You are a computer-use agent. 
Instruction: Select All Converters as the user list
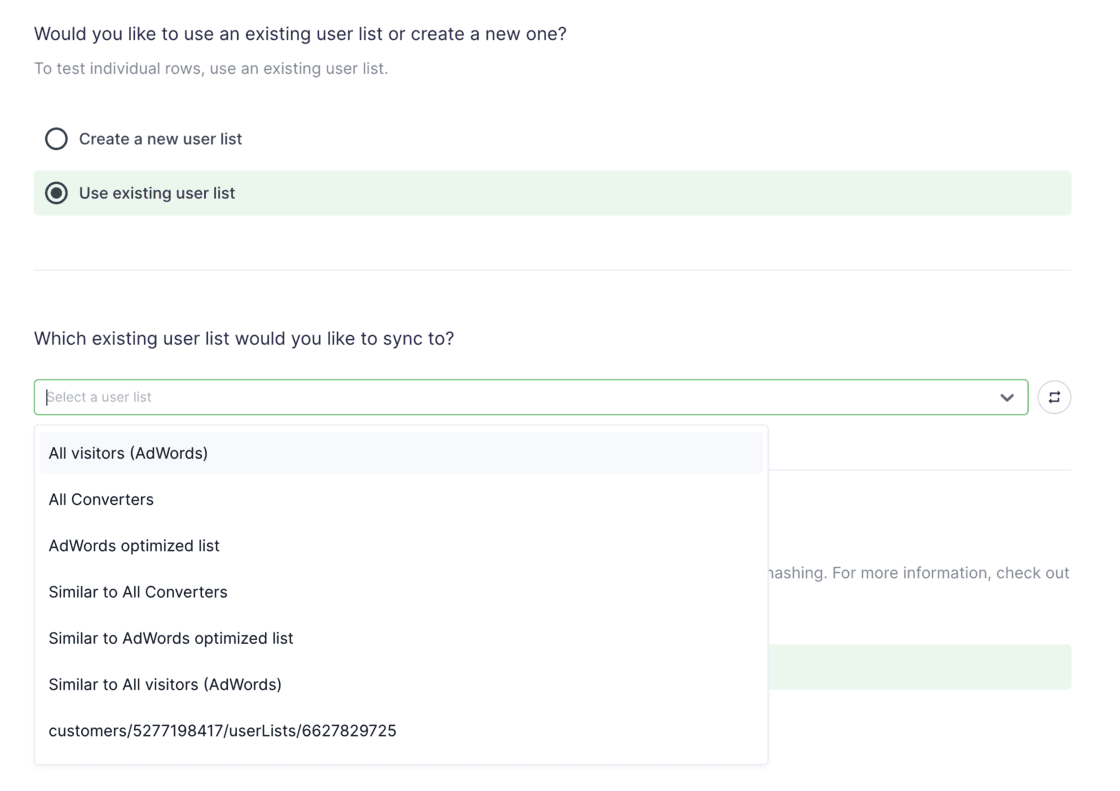(x=101, y=499)
